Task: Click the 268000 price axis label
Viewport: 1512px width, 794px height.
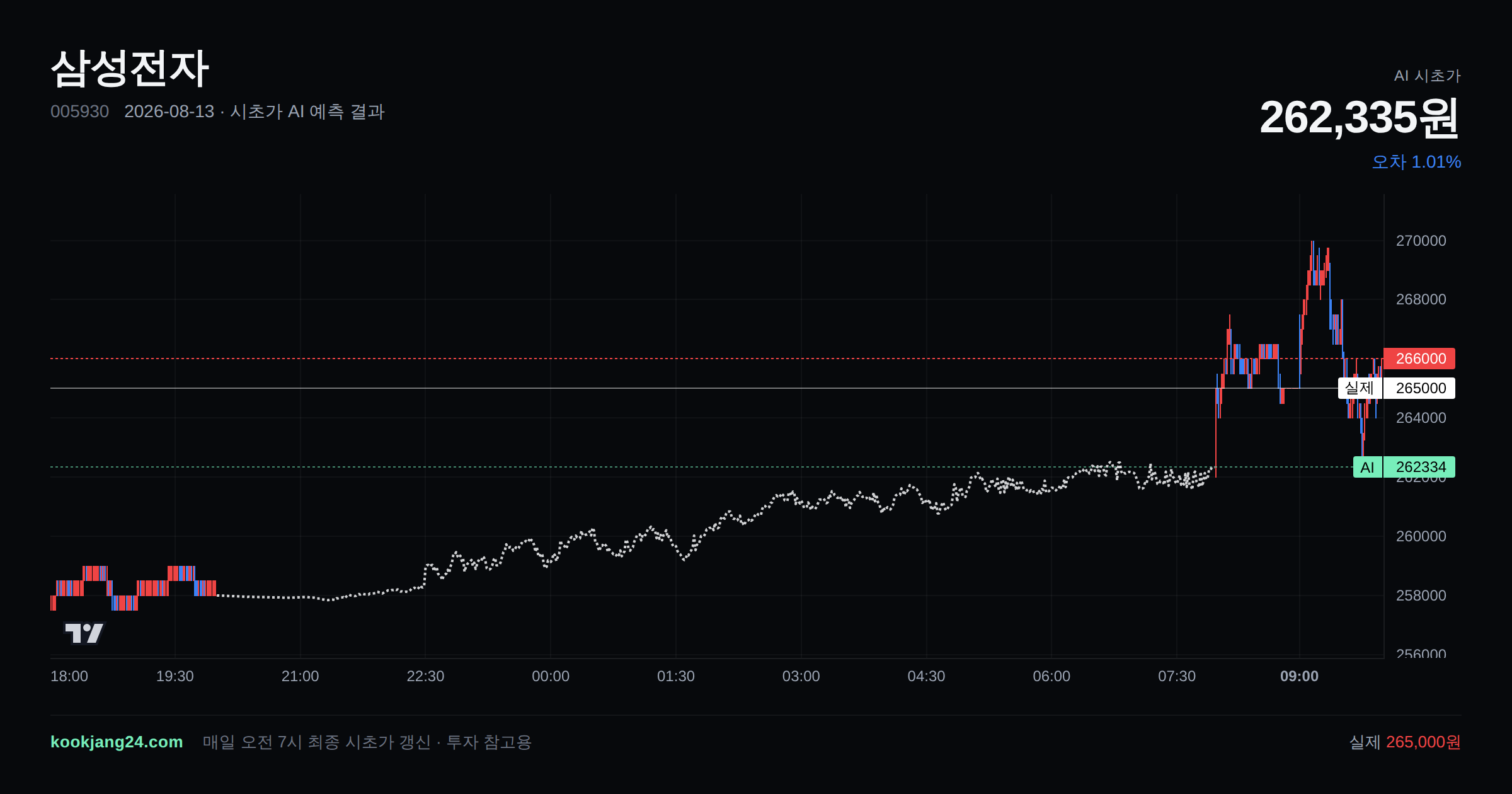Action: pyautogui.click(x=1421, y=299)
